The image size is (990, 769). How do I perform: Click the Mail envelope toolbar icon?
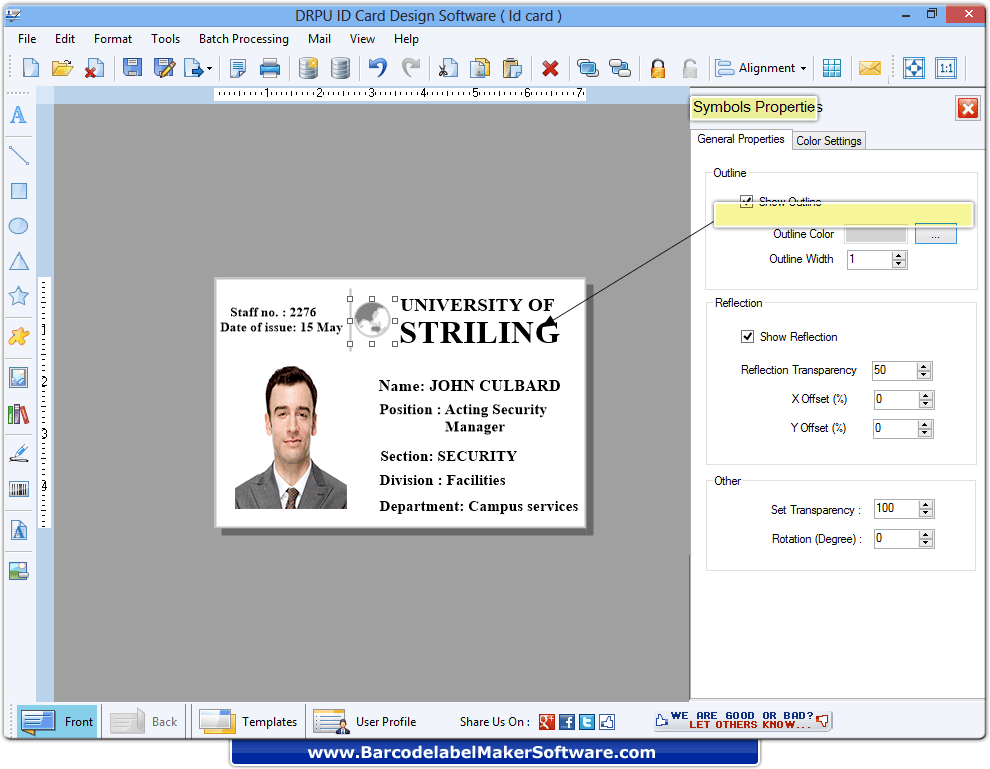pyautogui.click(x=869, y=68)
